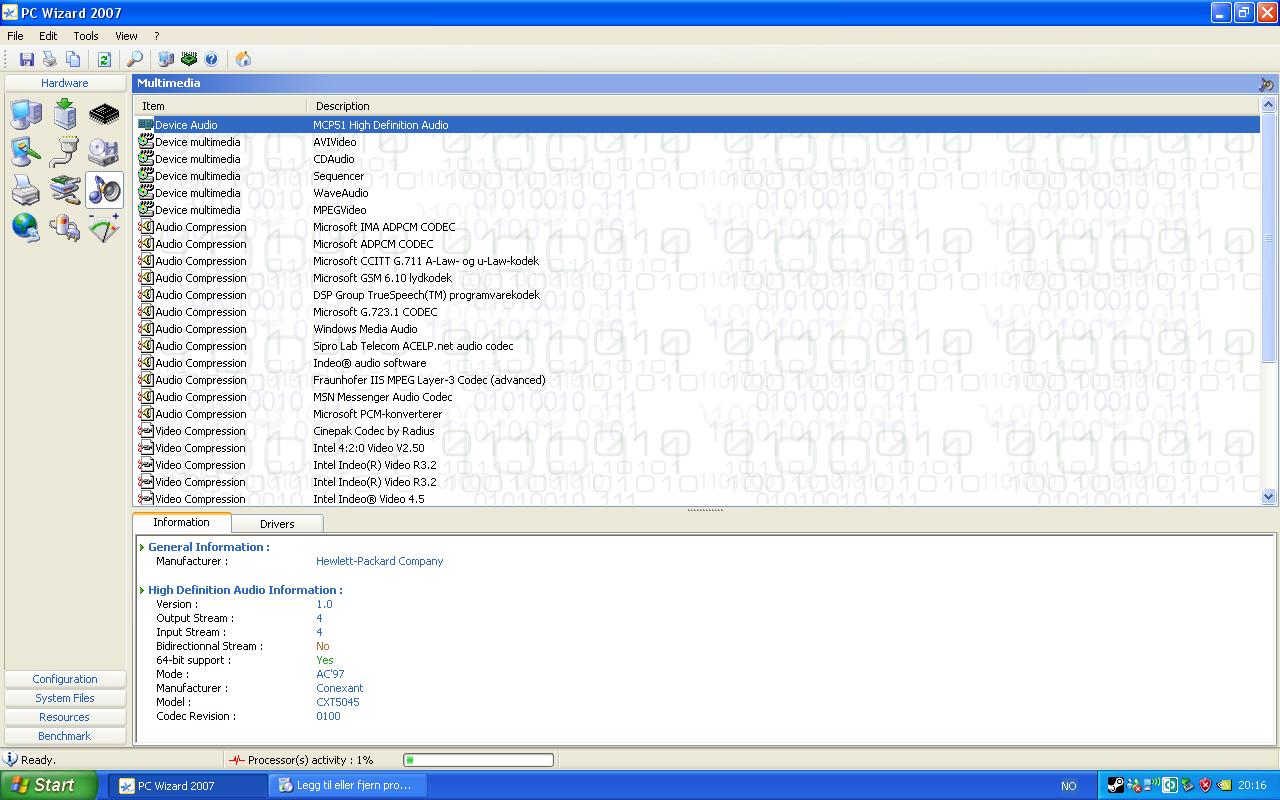The image size is (1280, 800).
Task: Select Cinepak Codec by Radius row
Action: coord(697,431)
